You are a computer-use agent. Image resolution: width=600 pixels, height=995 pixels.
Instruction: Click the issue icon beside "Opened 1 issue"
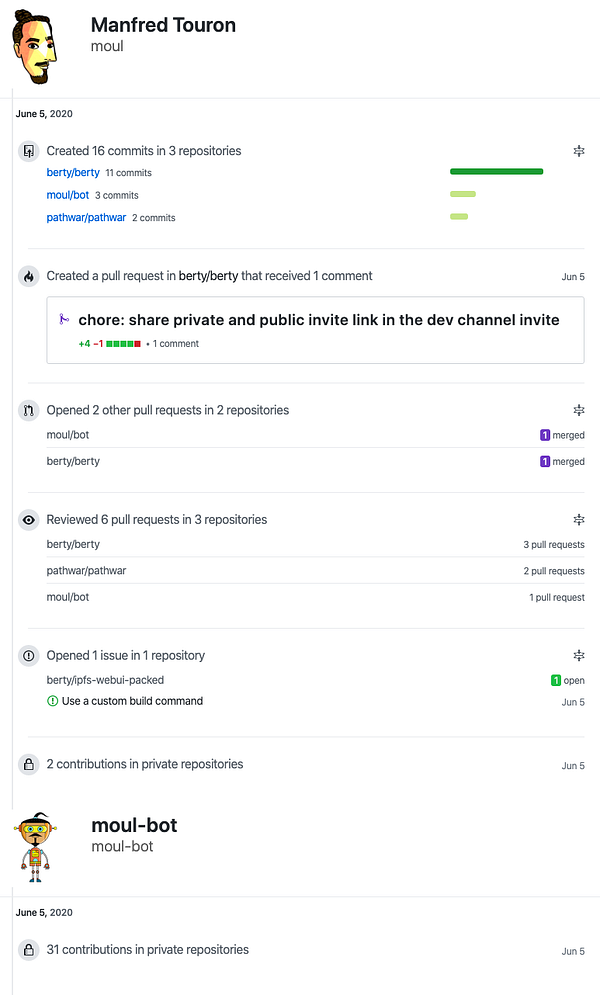pos(29,656)
